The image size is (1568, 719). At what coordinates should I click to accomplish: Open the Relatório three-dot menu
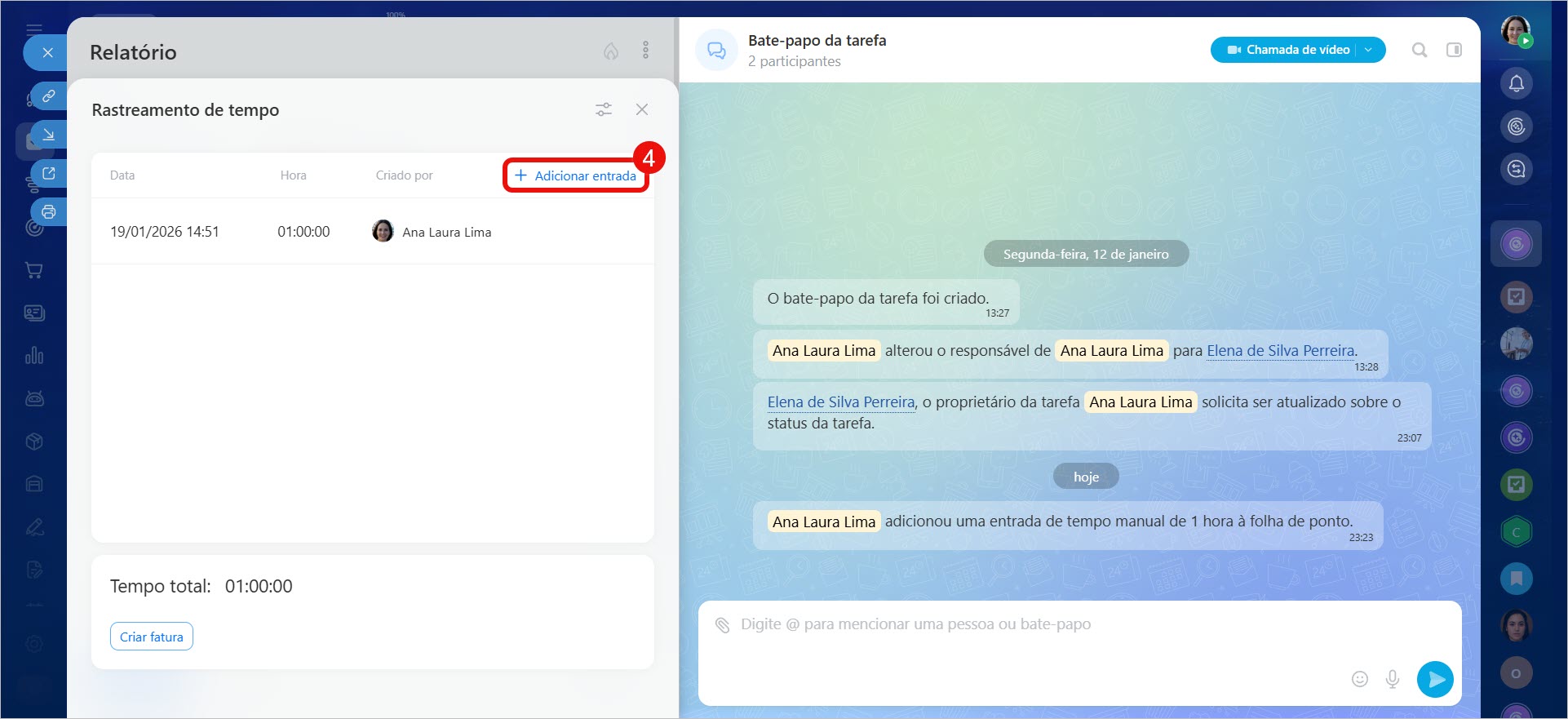(x=645, y=51)
